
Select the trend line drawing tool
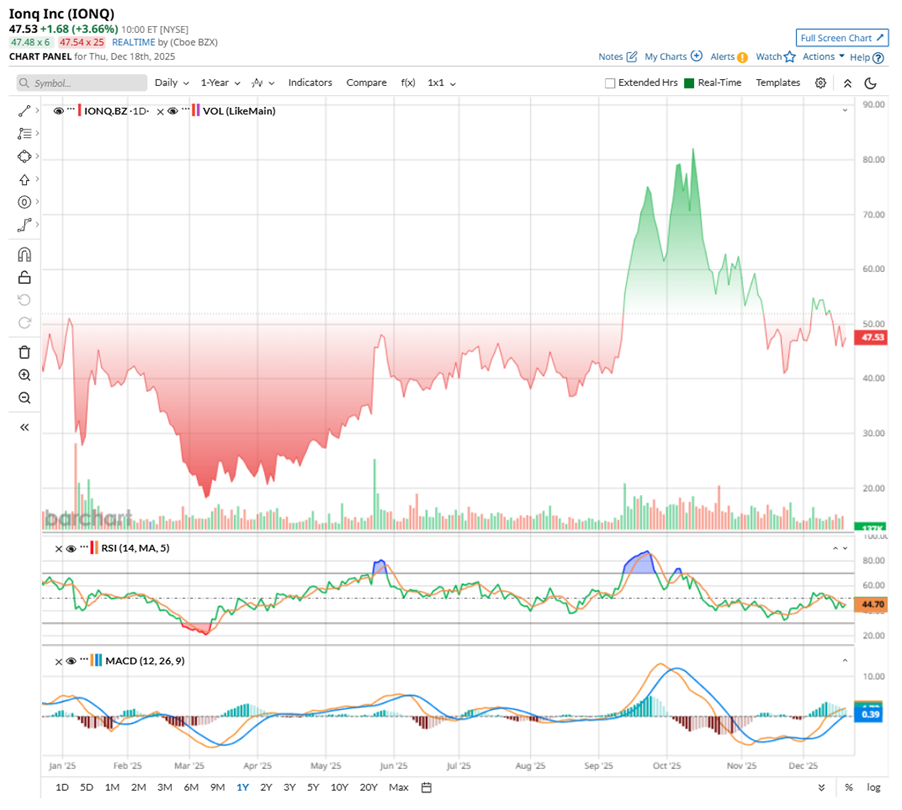[x=24, y=110]
